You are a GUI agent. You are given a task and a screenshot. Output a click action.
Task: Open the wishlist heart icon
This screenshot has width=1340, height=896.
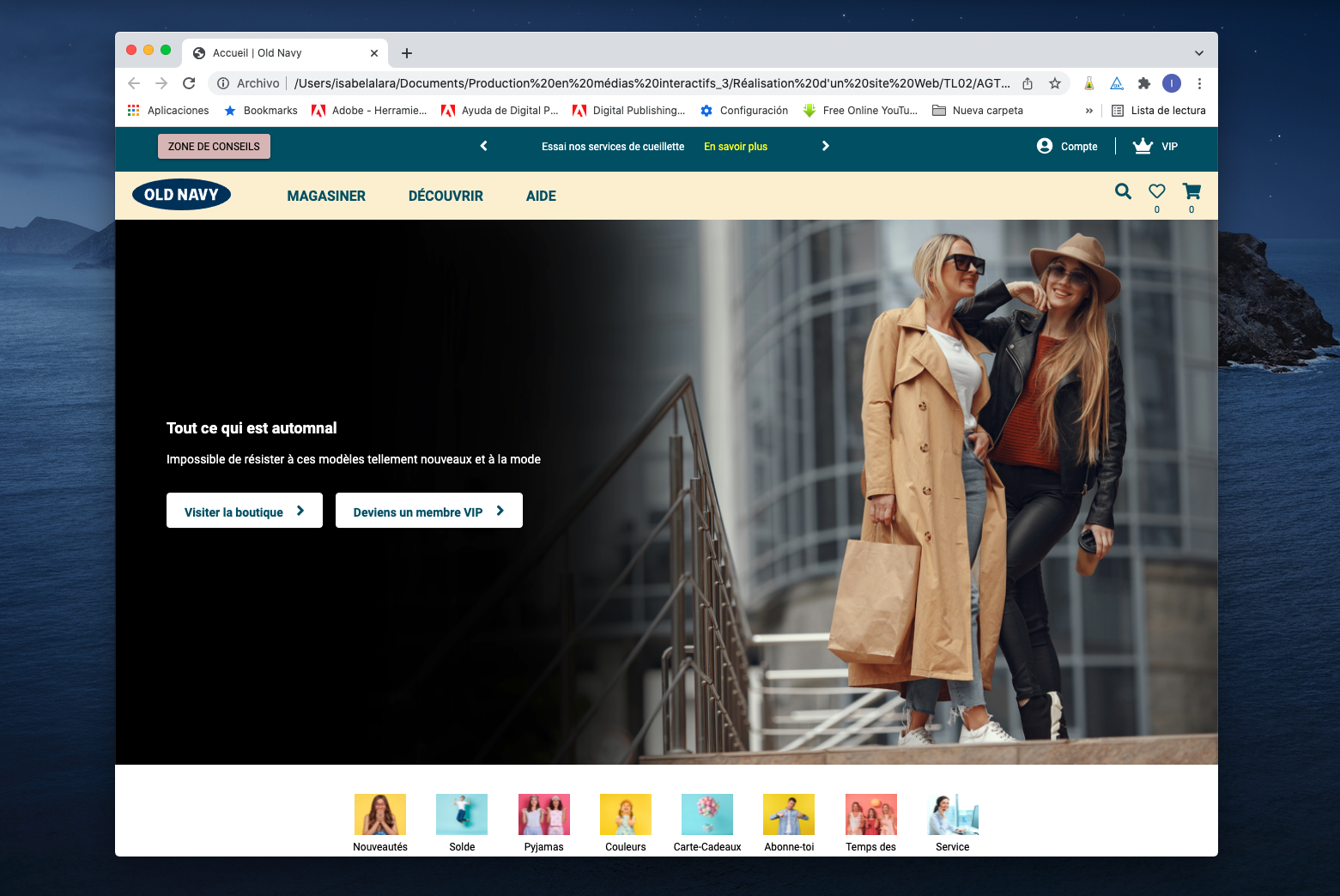1157,191
